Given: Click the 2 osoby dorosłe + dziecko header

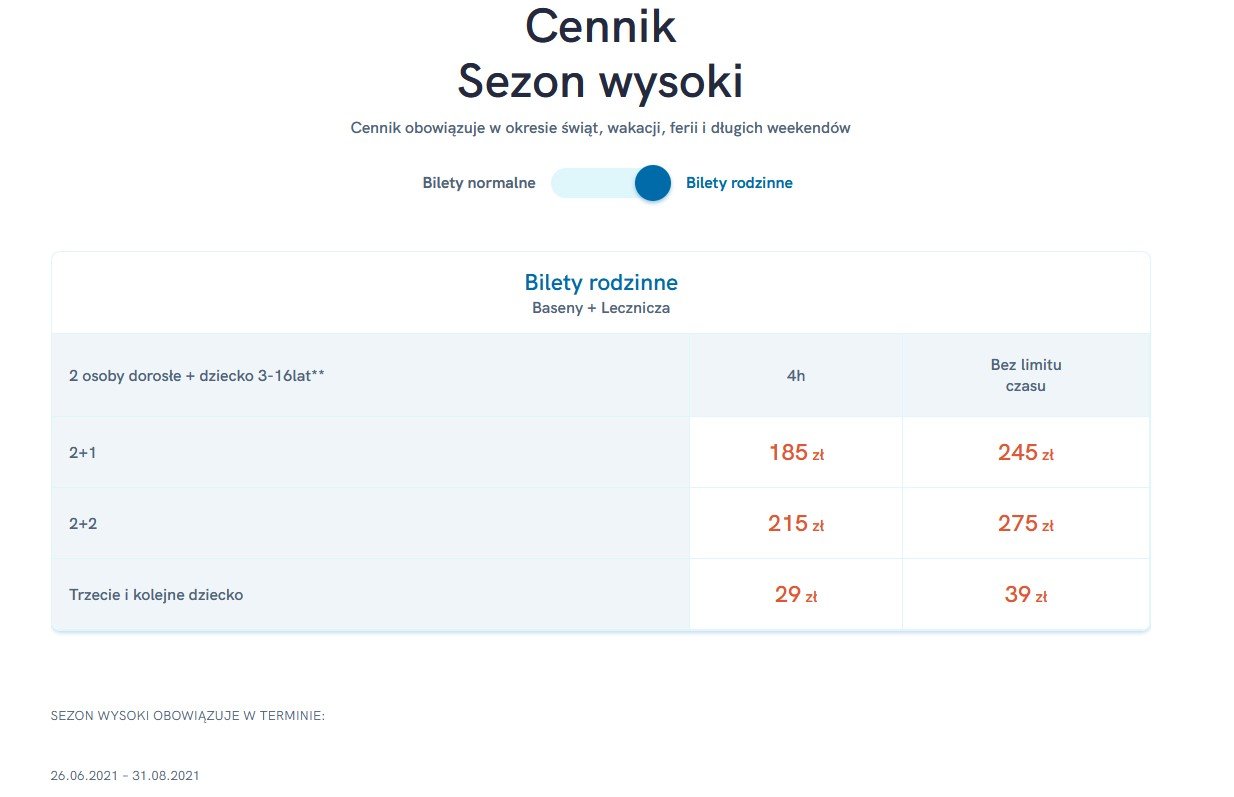Looking at the screenshot, I should [x=197, y=376].
